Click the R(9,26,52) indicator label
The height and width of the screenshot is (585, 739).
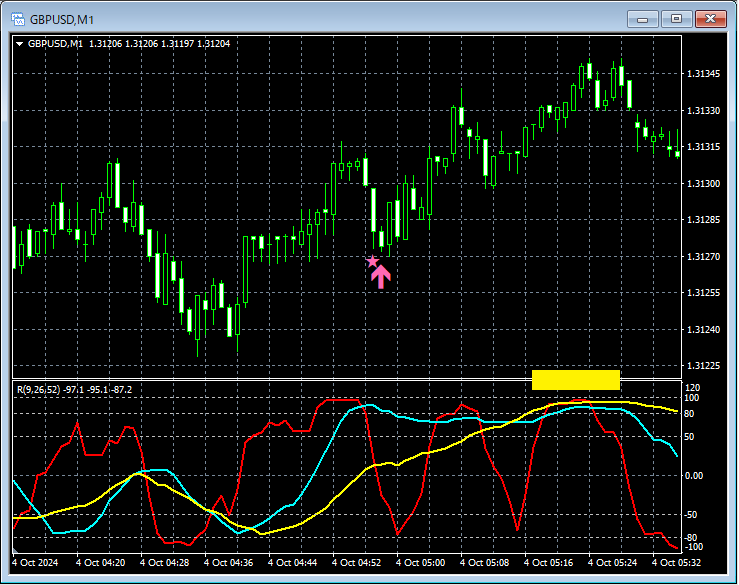point(74,390)
